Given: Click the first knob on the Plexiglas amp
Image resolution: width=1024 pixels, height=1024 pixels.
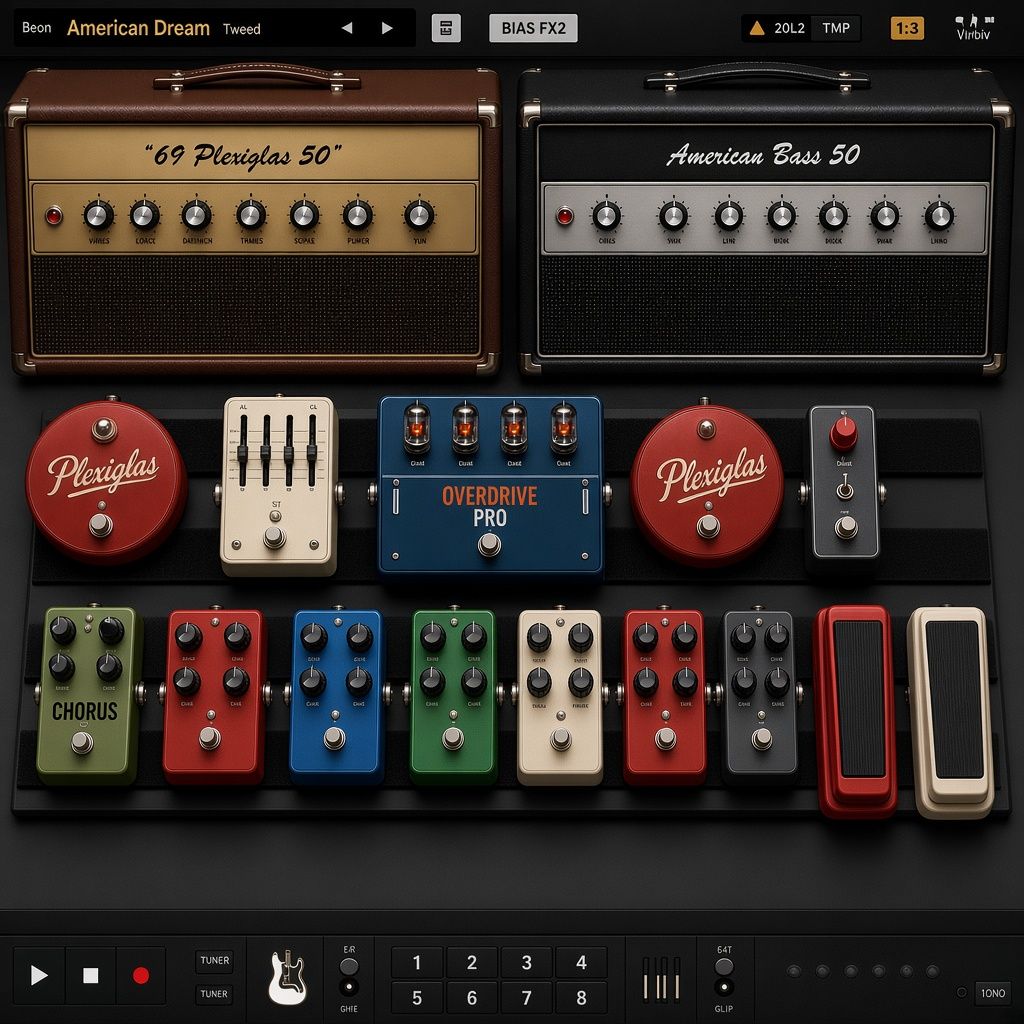Looking at the screenshot, I should 99,215.
